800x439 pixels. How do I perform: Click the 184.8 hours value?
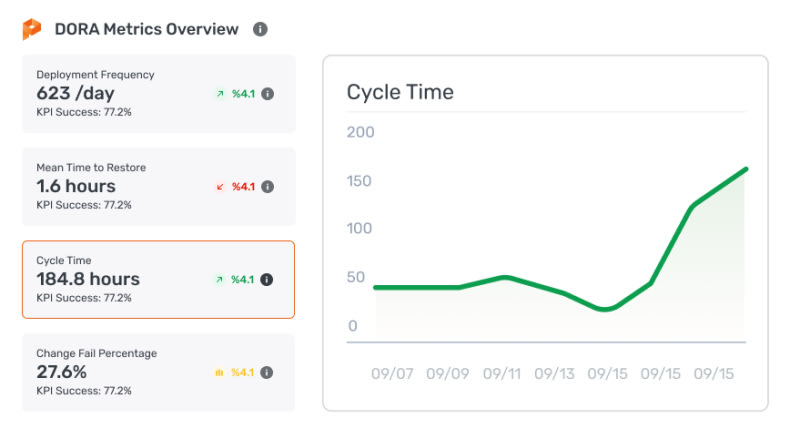(x=88, y=279)
